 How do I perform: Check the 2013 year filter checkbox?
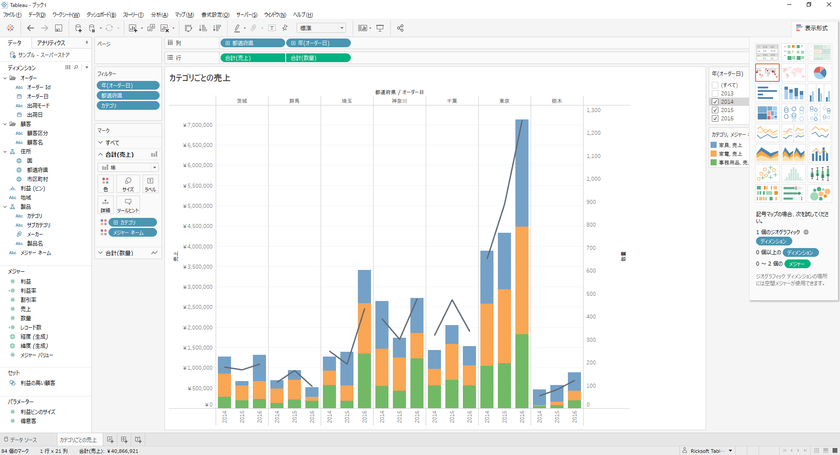[715, 93]
